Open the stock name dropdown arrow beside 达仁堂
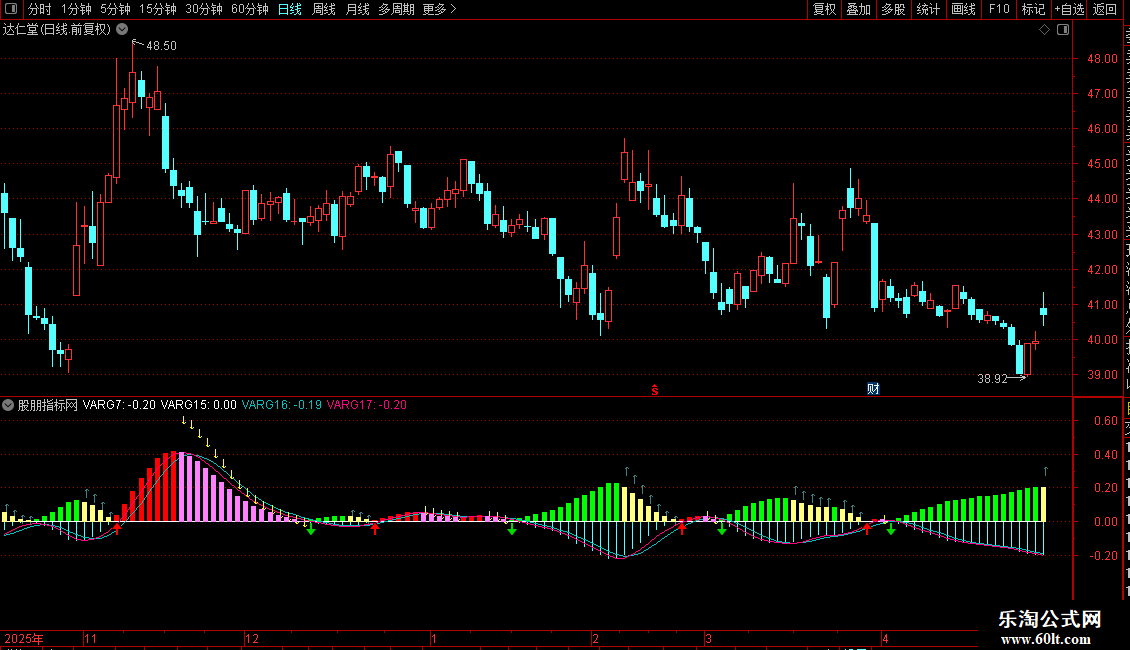Viewport: 1130px width, 650px height. coord(123,30)
